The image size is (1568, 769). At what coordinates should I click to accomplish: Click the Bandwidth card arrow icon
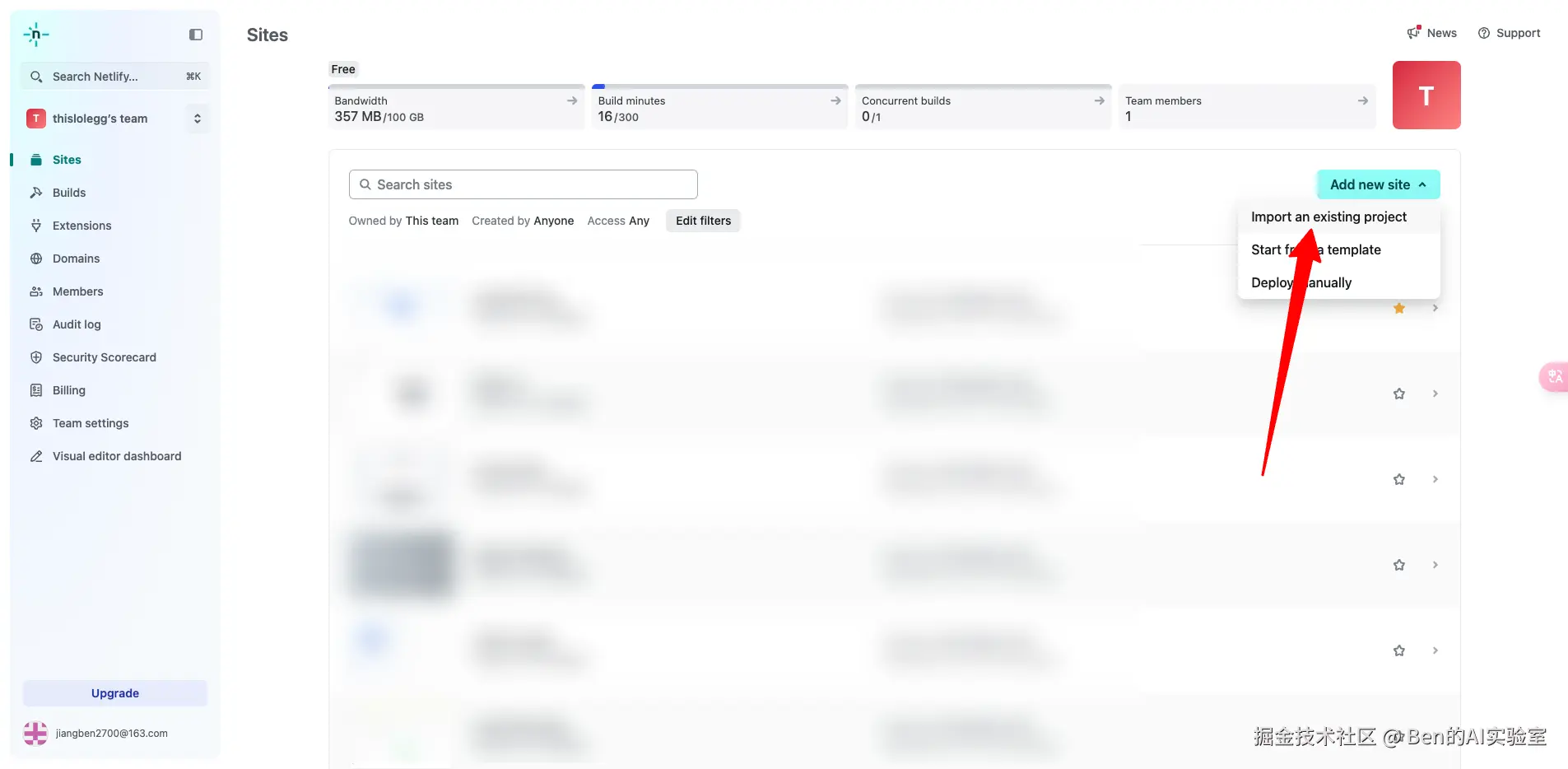[572, 100]
